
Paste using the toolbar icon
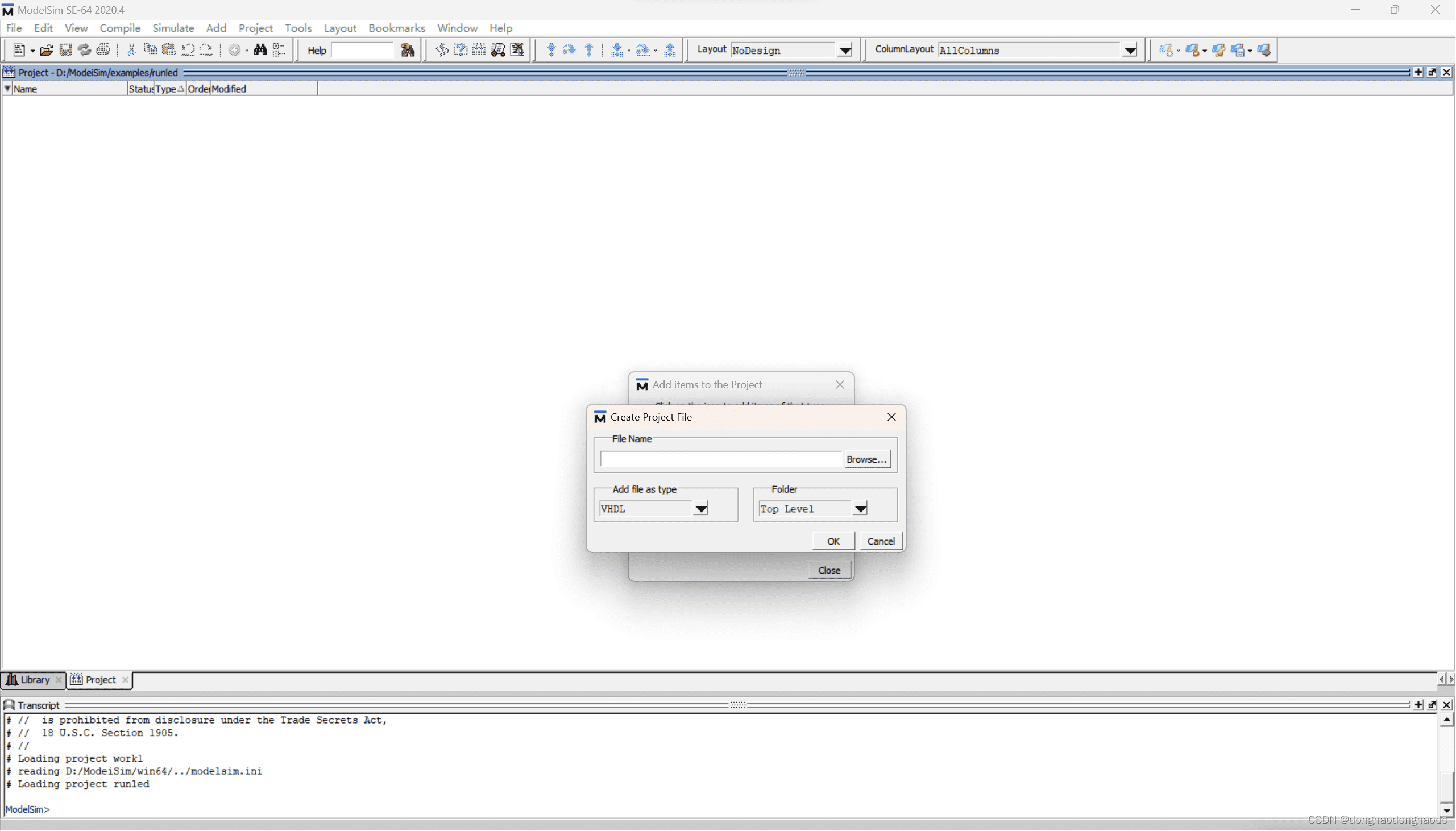tap(169, 50)
